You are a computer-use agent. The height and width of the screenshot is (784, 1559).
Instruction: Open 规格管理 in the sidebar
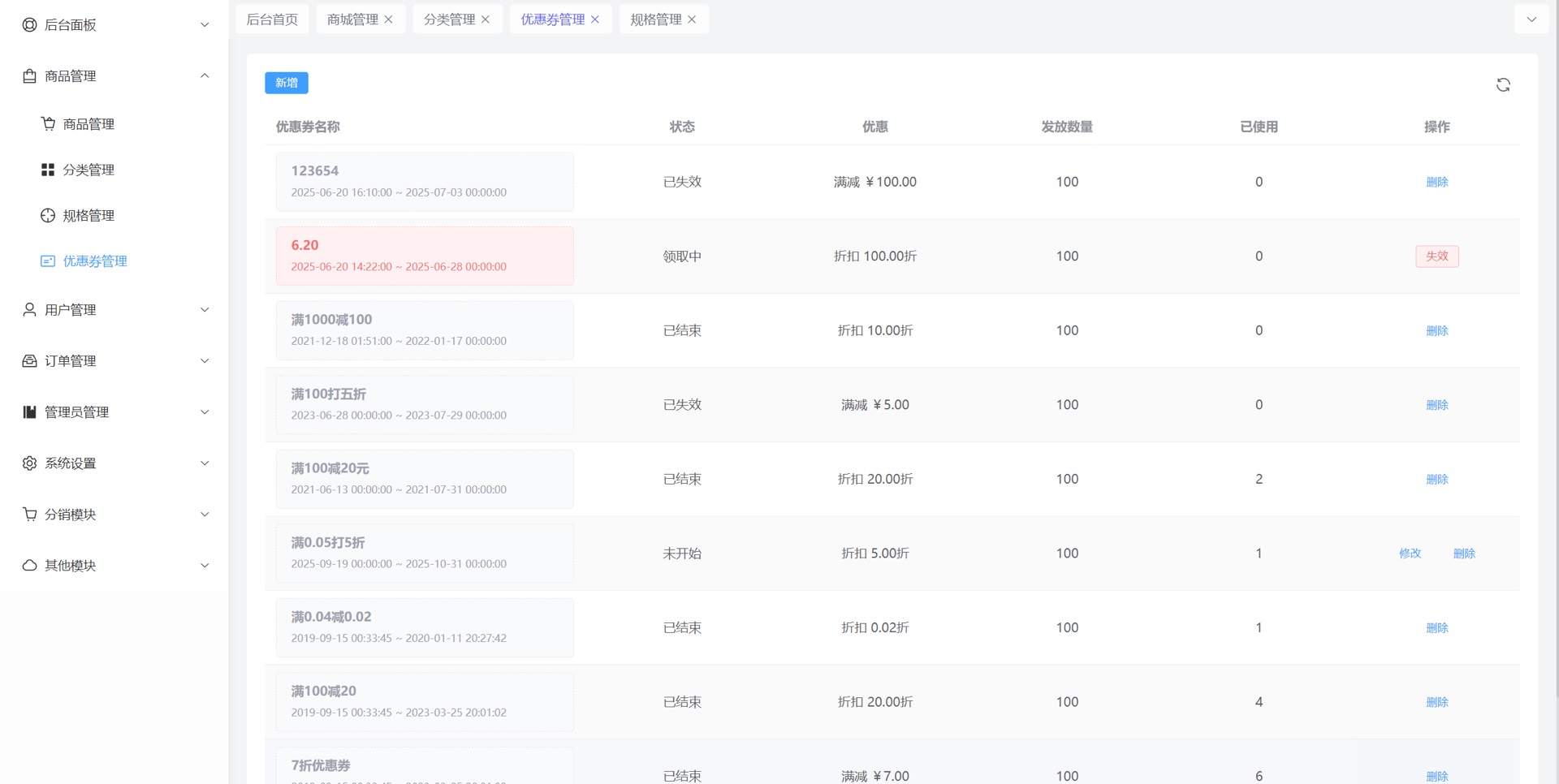point(114,215)
